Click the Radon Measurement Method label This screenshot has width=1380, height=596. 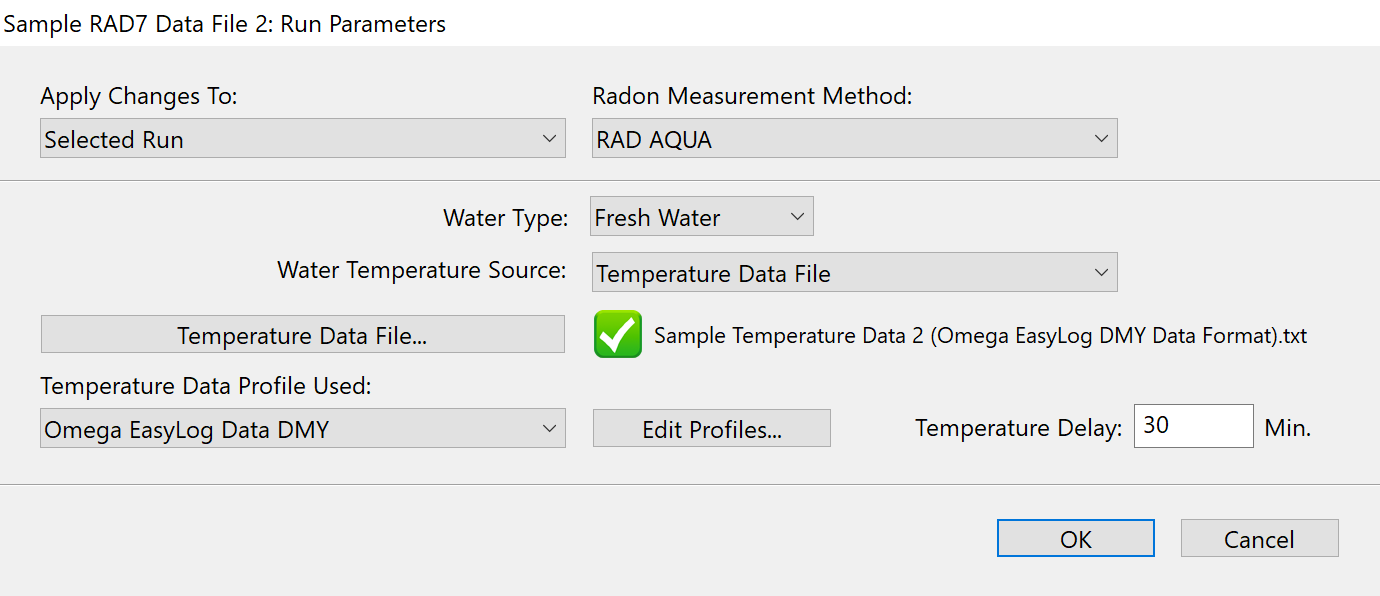point(752,96)
